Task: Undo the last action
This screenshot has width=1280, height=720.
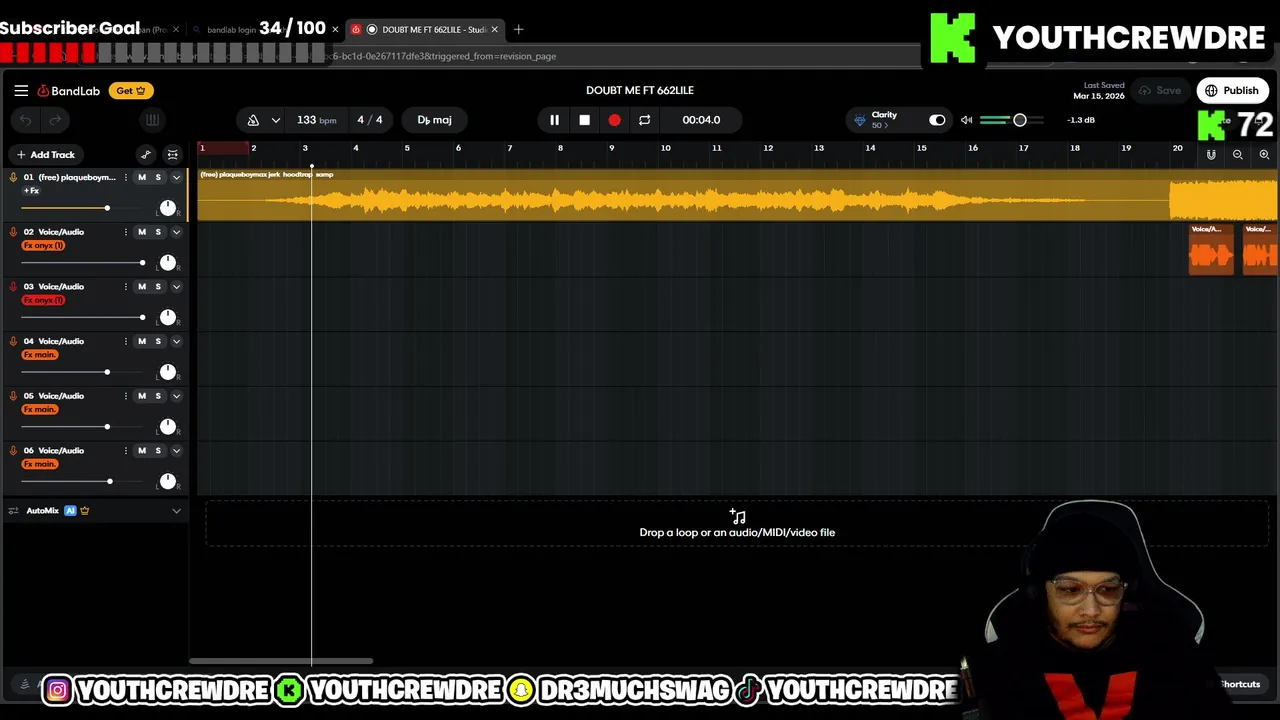Action: 25,120
